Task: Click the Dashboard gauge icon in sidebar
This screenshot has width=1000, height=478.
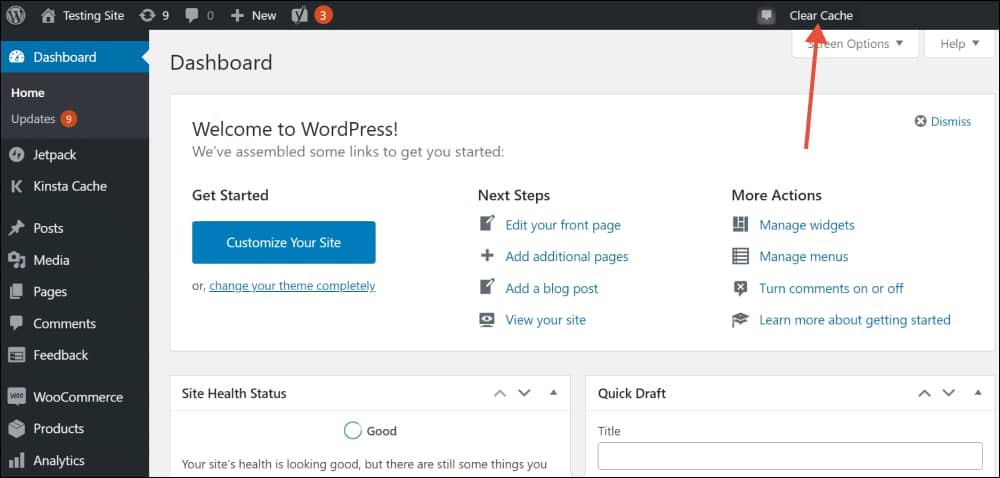Action: 17,57
